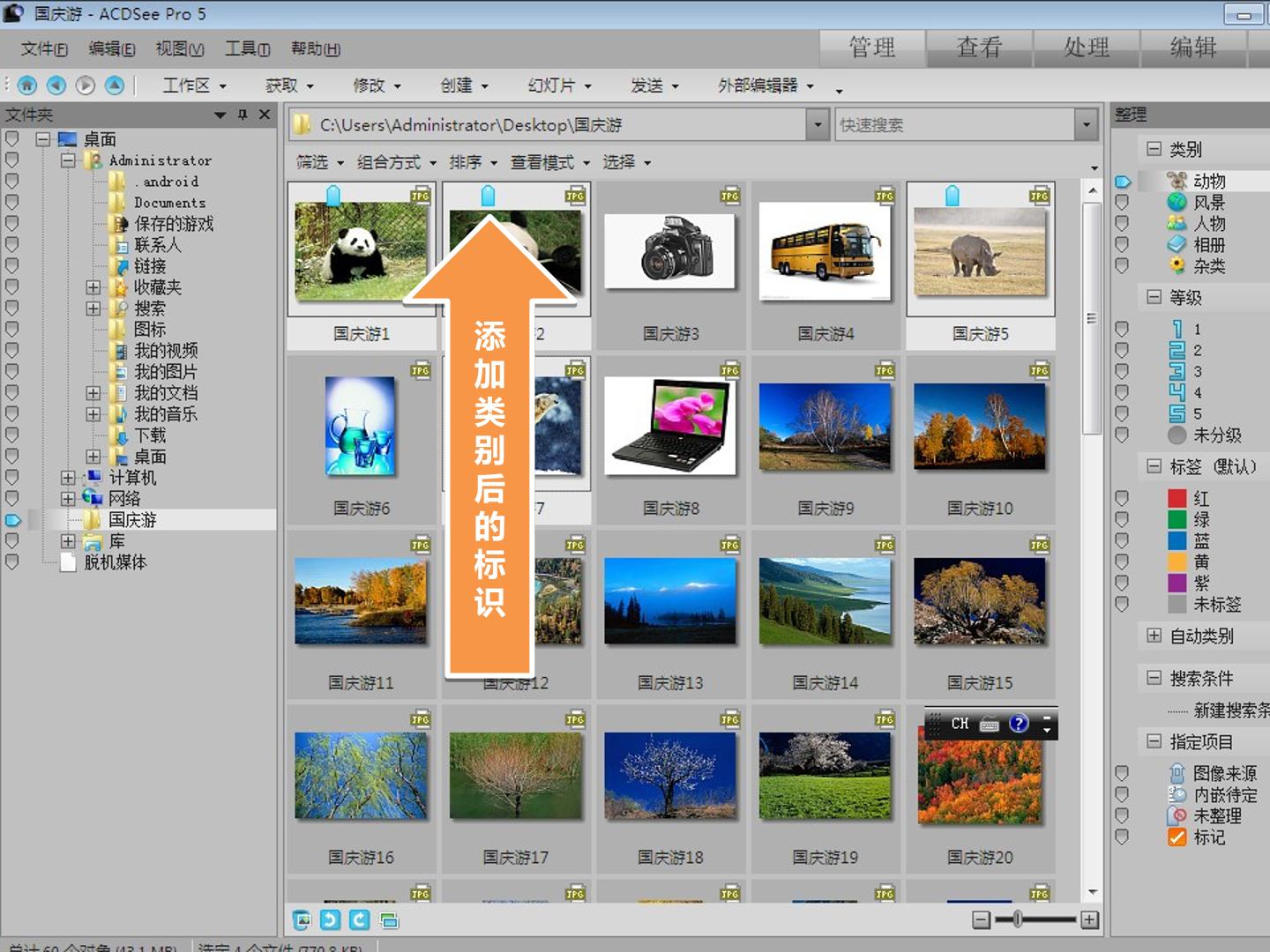Toggle the marker beside the 人物 category
Image resolution: width=1270 pixels, height=952 pixels.
(x=1122, y=223)
